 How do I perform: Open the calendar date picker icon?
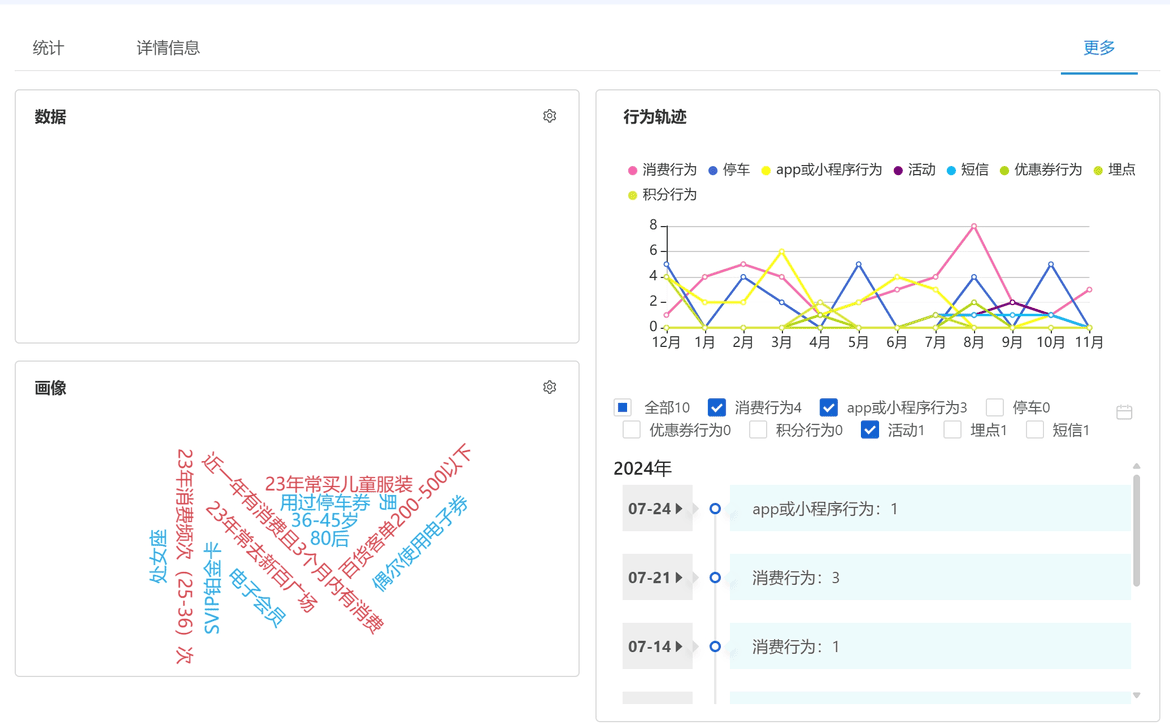coord(1124,412)
